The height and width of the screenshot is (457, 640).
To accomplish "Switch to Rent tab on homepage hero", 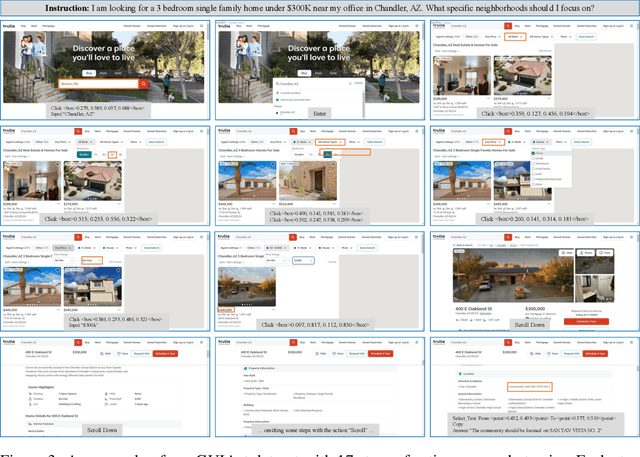I will (x=102, y=73).
